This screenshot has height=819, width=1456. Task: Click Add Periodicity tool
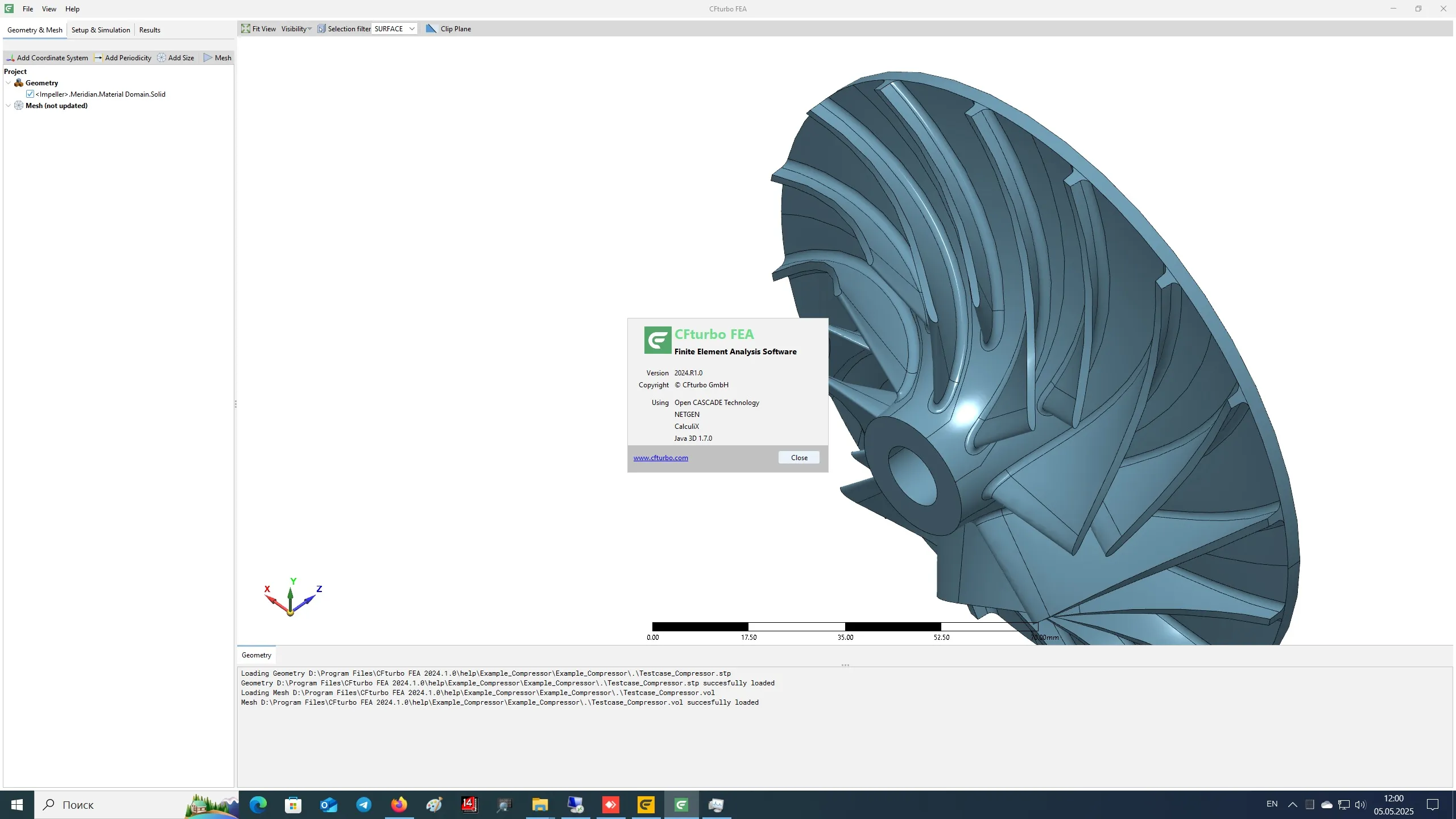123,57
